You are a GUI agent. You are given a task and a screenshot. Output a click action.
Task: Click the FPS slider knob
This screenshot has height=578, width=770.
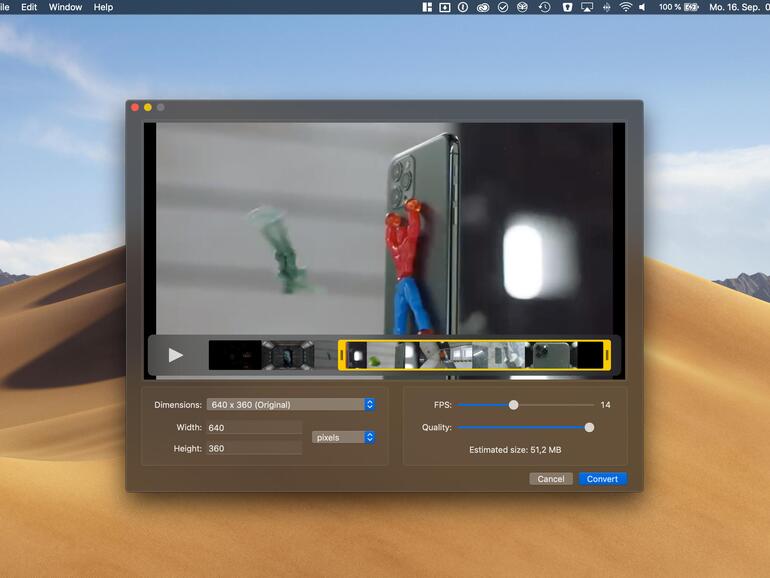pos(513,405)
